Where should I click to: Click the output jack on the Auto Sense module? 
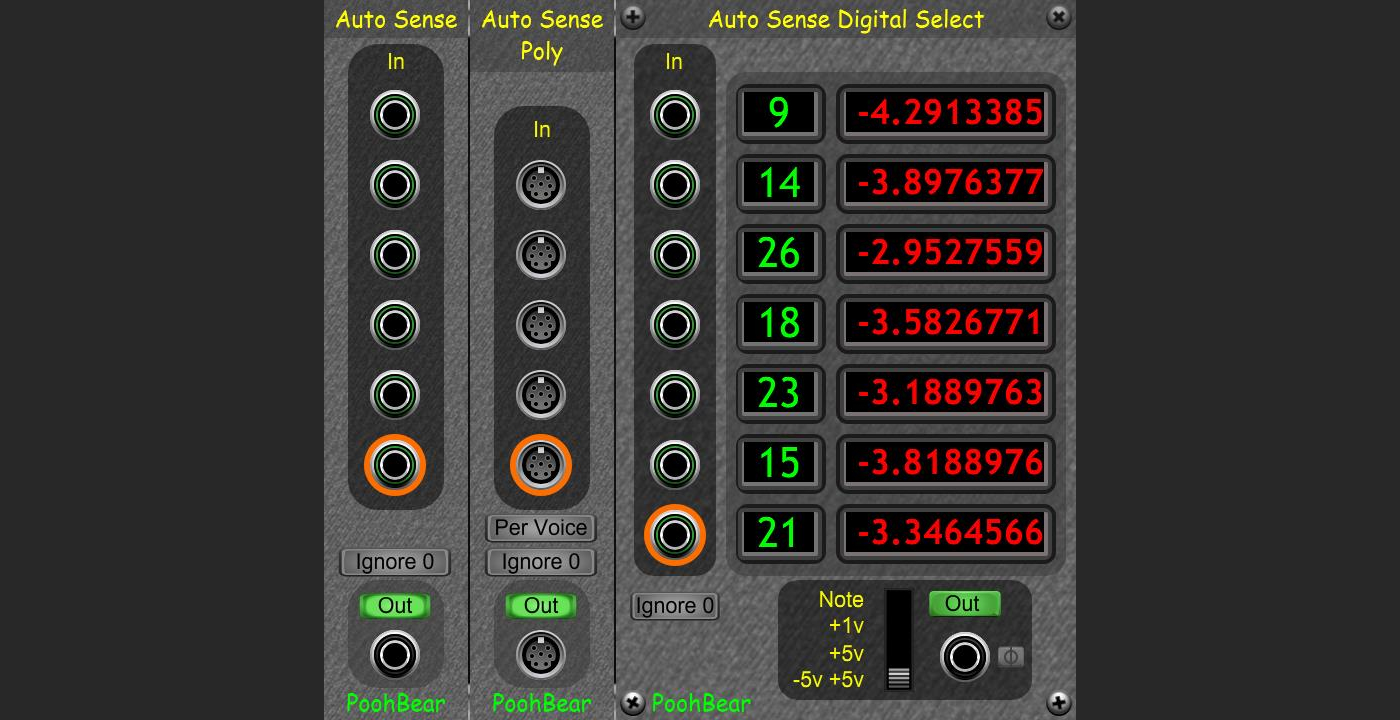click(394, 655)
